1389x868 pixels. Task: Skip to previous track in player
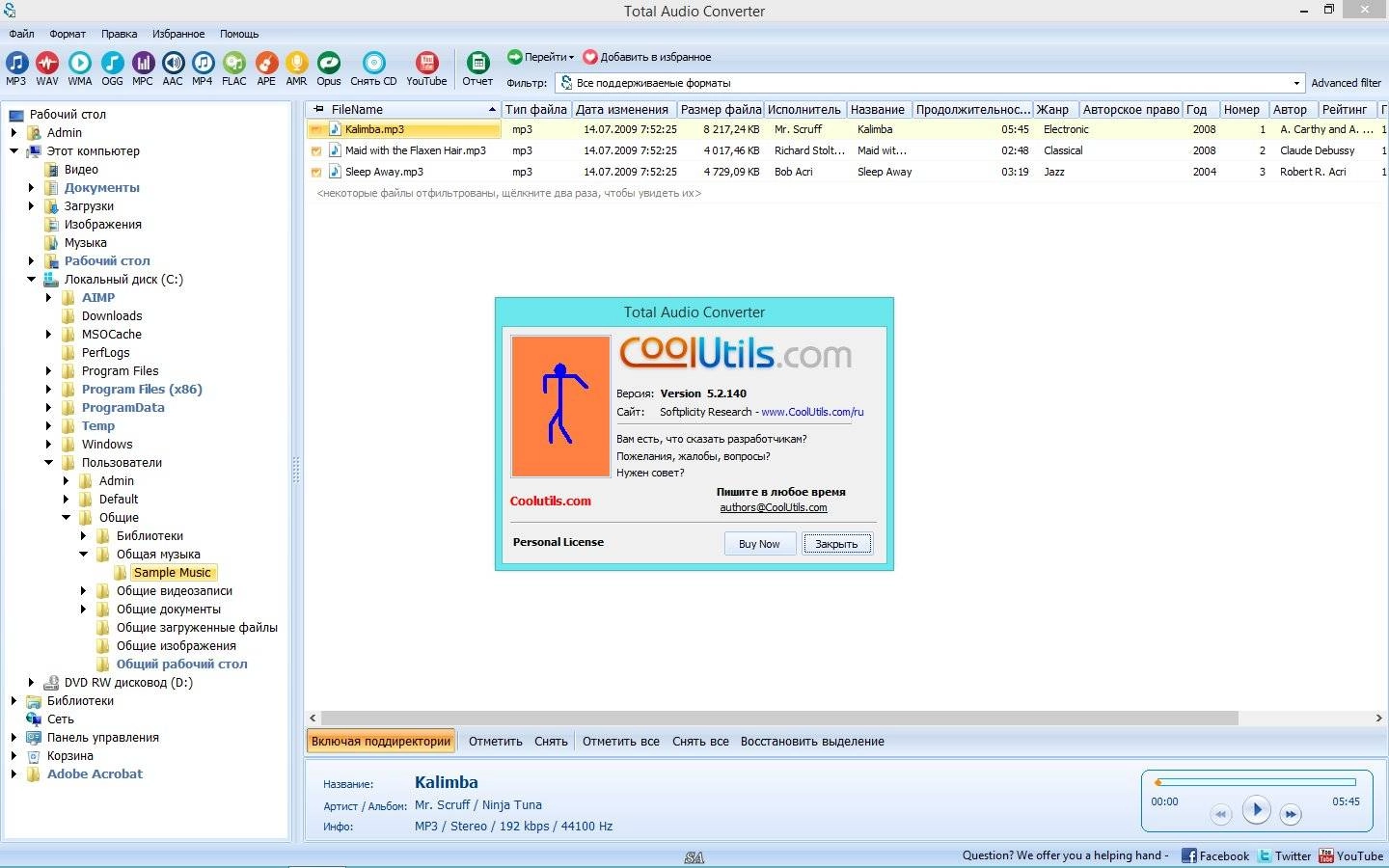pyautogui.click(x=1220, y=814)
